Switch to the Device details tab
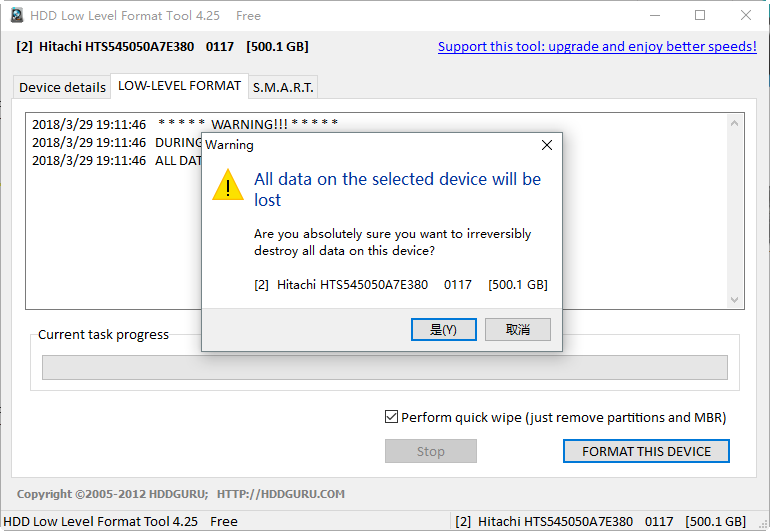Image resolution: width=770 pixels, height=531 pixels. 62,87
